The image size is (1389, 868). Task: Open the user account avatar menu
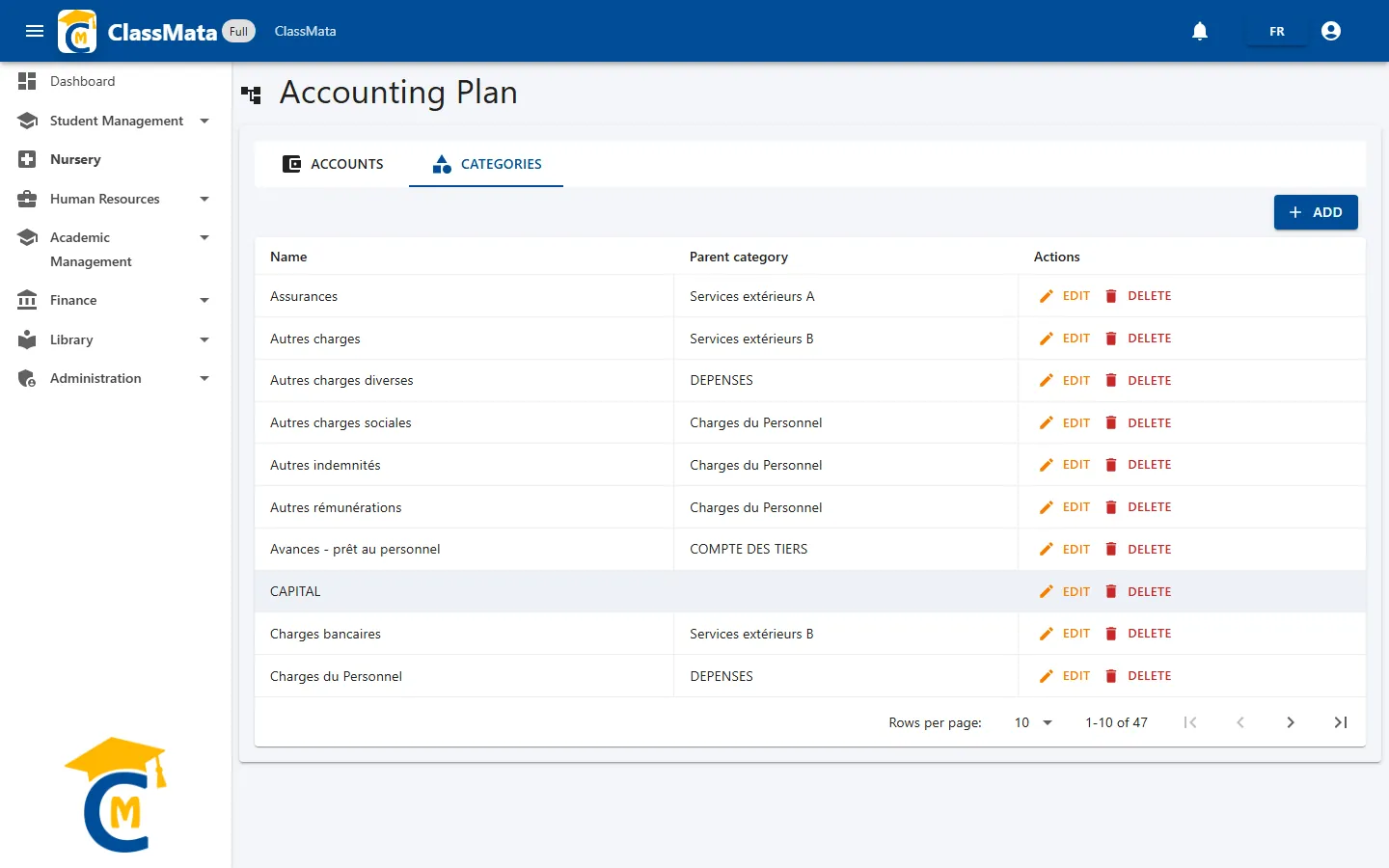(1331, 31)
